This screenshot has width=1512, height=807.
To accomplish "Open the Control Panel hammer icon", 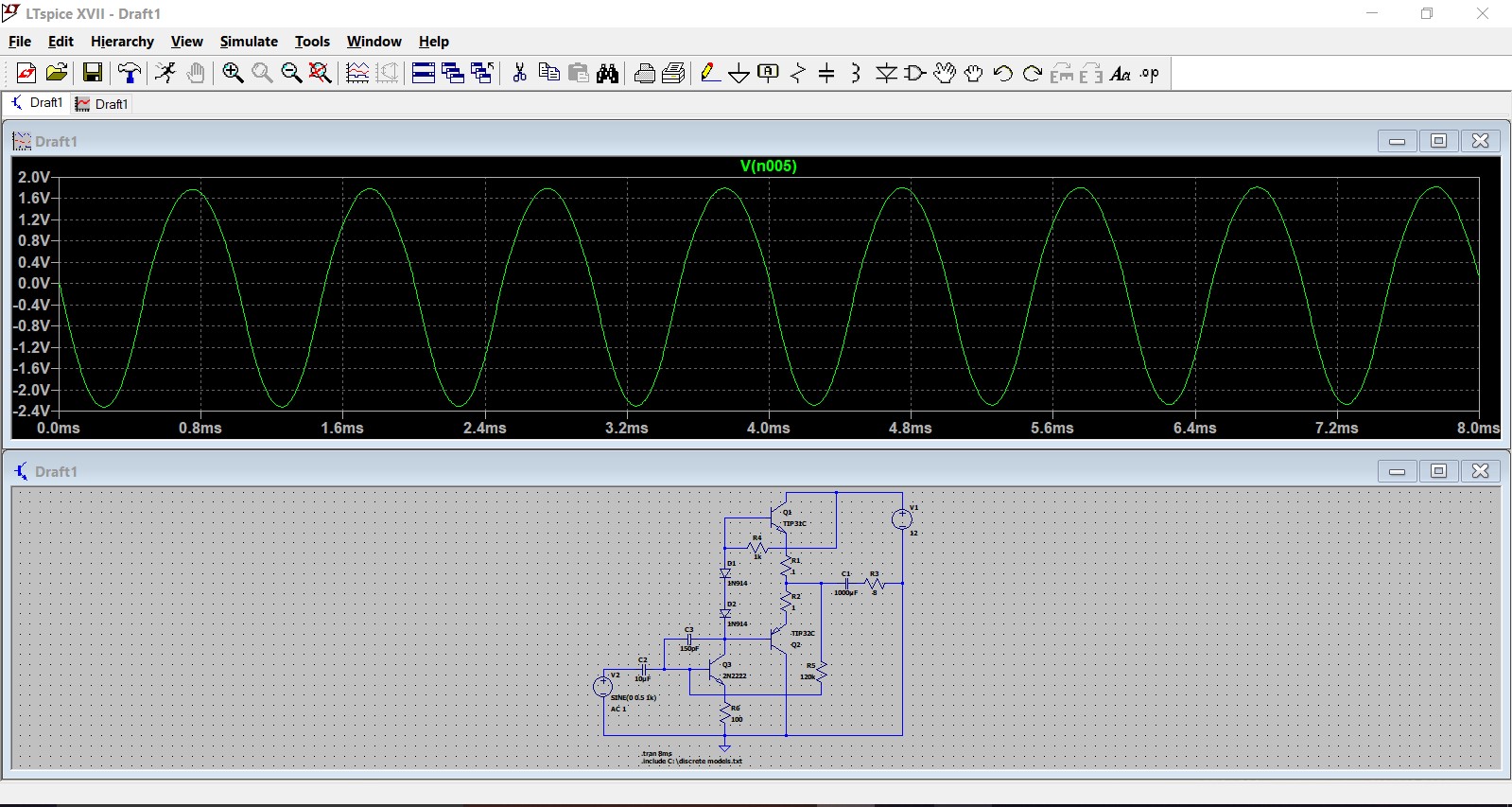I will point(130,73).
